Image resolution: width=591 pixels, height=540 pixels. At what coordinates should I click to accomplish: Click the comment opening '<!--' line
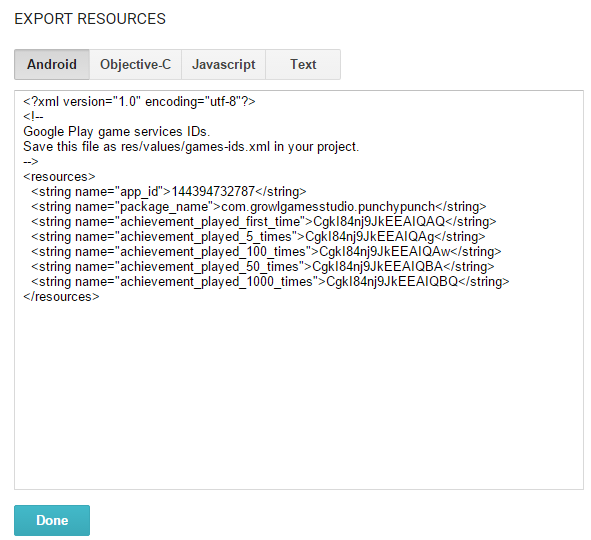[x=33, y=117]
